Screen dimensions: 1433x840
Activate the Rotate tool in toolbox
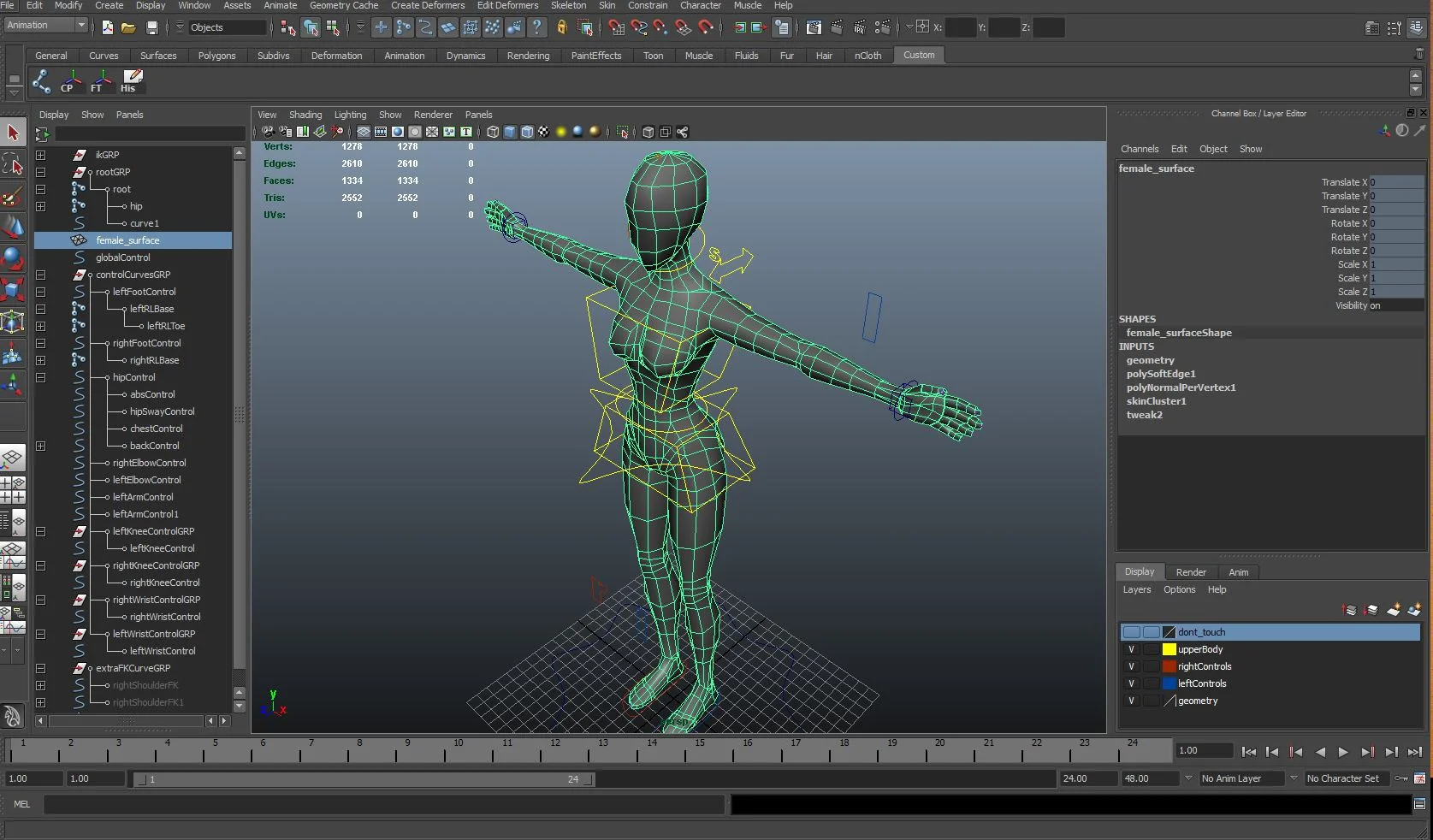pyautogui.click(x=13, y=258)
